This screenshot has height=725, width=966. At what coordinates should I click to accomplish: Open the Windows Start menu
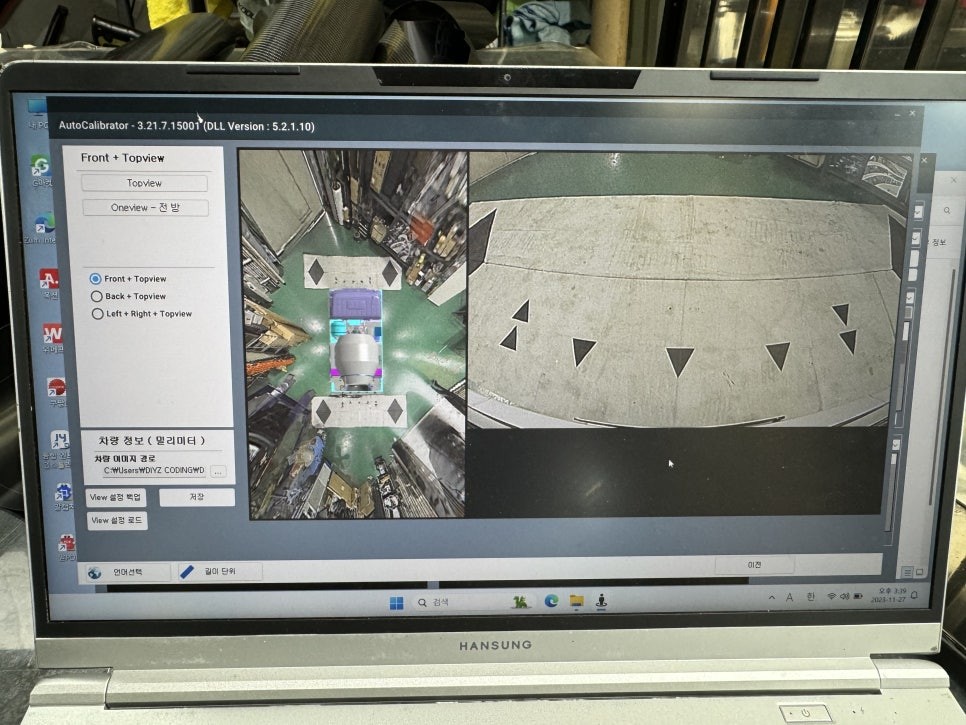point(396,602)
